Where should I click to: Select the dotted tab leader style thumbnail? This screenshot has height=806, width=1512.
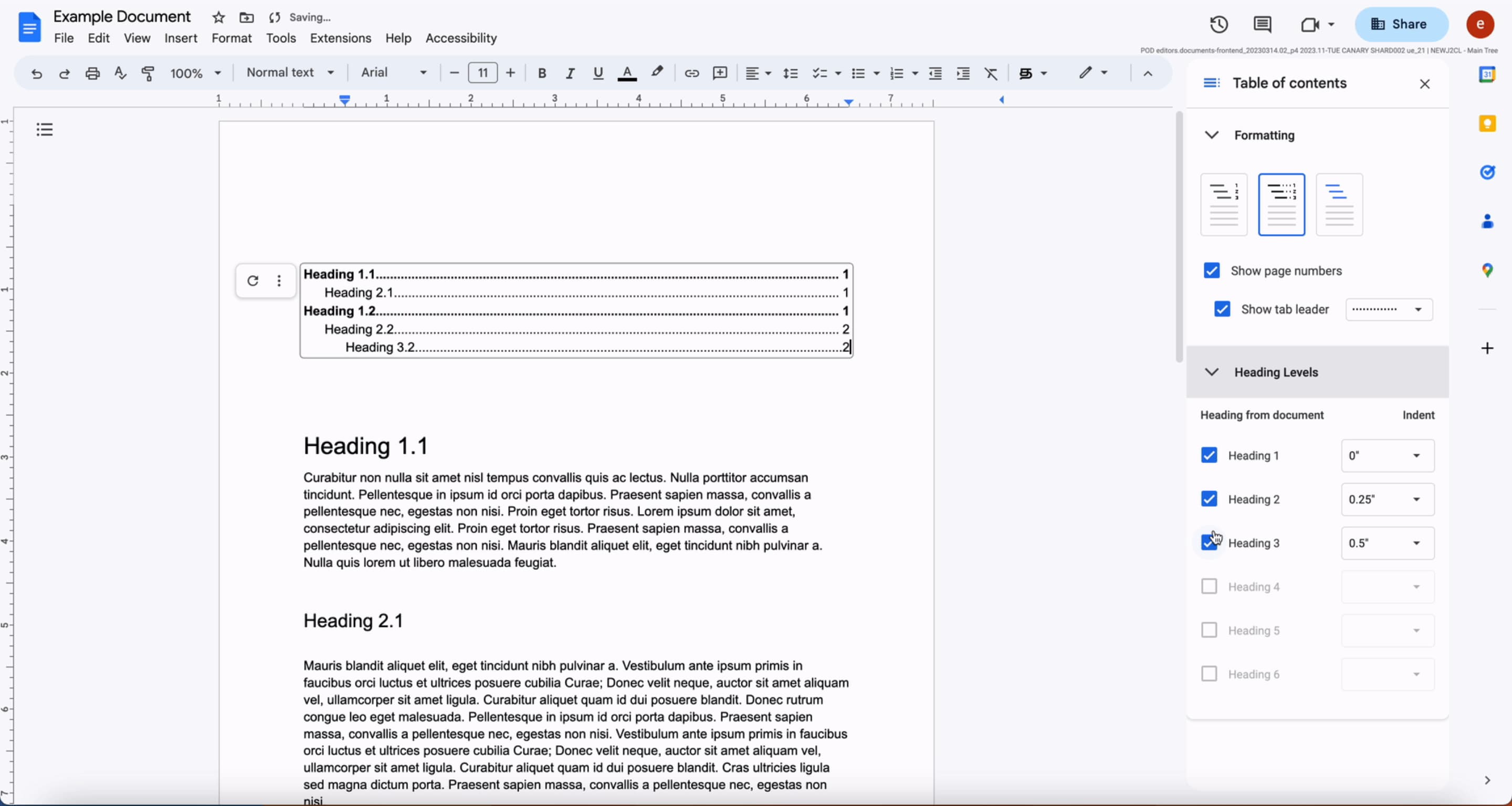pyautogui.click(x=1282, y=204)
